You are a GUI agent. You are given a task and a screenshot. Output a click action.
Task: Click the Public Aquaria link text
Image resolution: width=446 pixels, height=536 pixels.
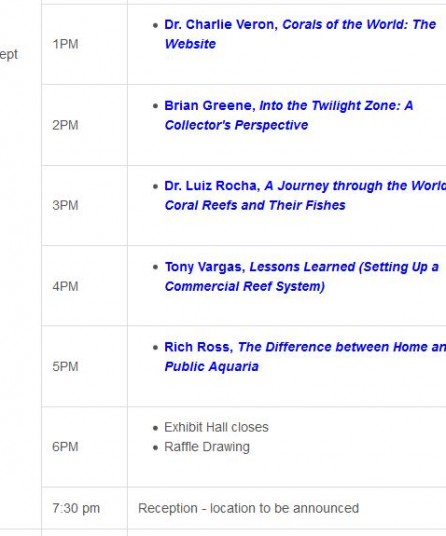tap(212, 367)
